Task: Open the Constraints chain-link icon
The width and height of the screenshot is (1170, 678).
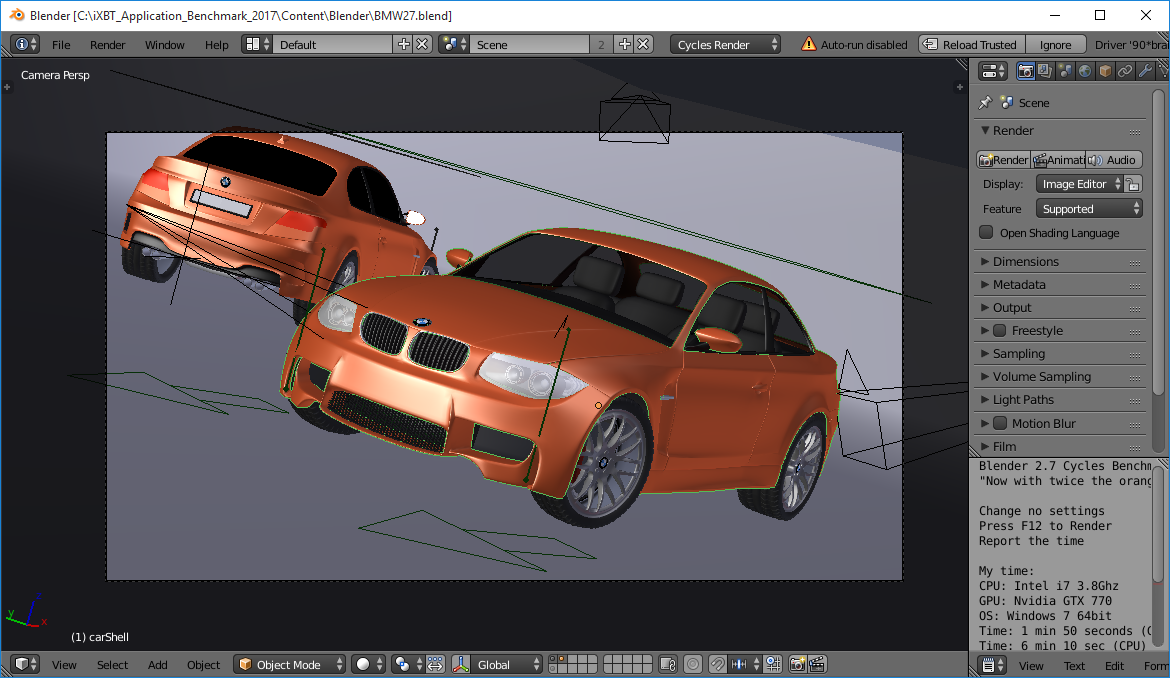Action: click(1124, 71)
